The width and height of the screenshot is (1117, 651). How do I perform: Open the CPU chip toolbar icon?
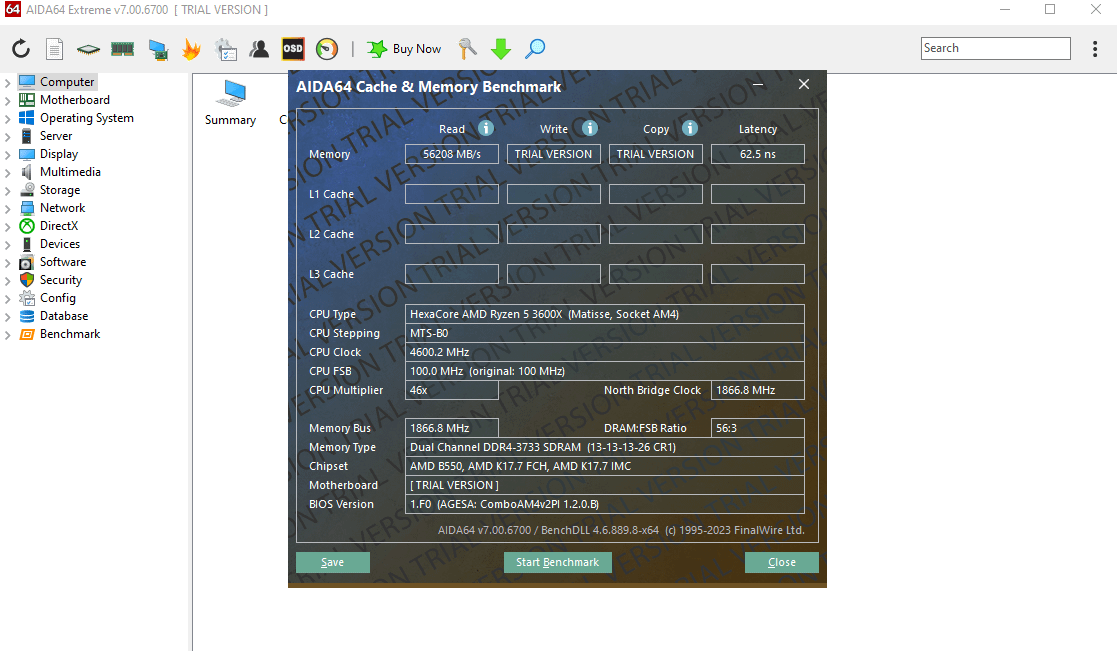[x=88, y=48]
